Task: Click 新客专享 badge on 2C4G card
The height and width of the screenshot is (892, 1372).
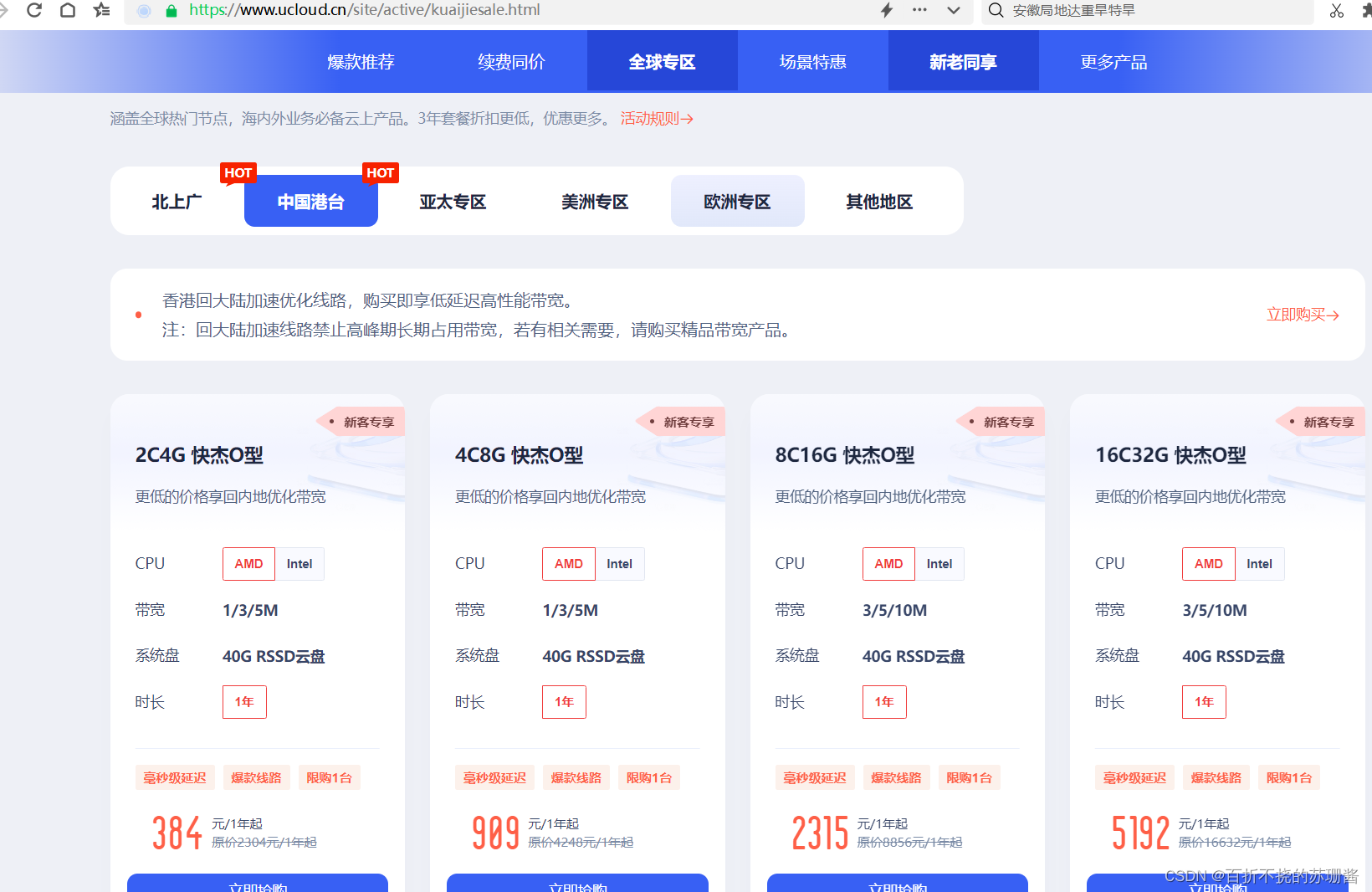Action: click(x=361, y=422)
